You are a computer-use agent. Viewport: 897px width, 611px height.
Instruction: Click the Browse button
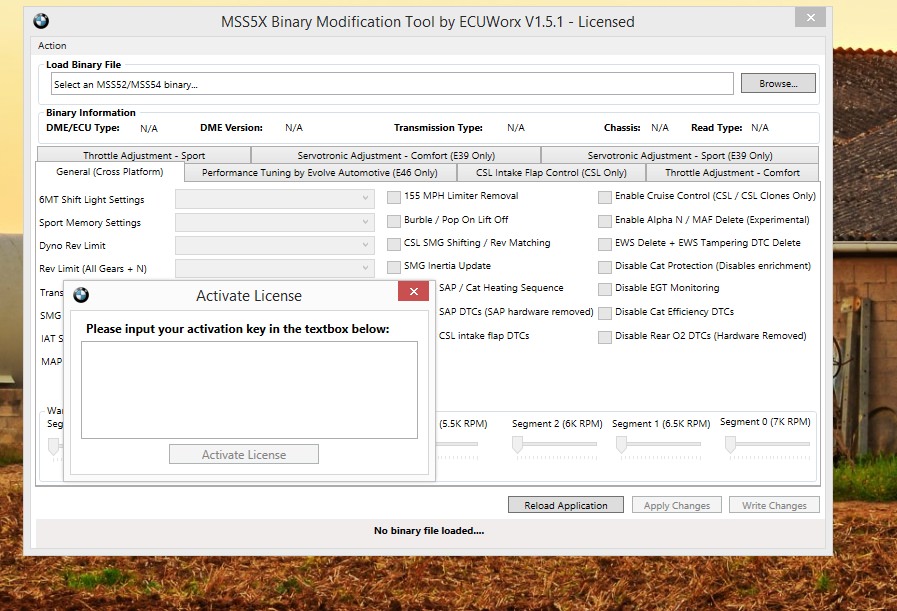(778, 84)
